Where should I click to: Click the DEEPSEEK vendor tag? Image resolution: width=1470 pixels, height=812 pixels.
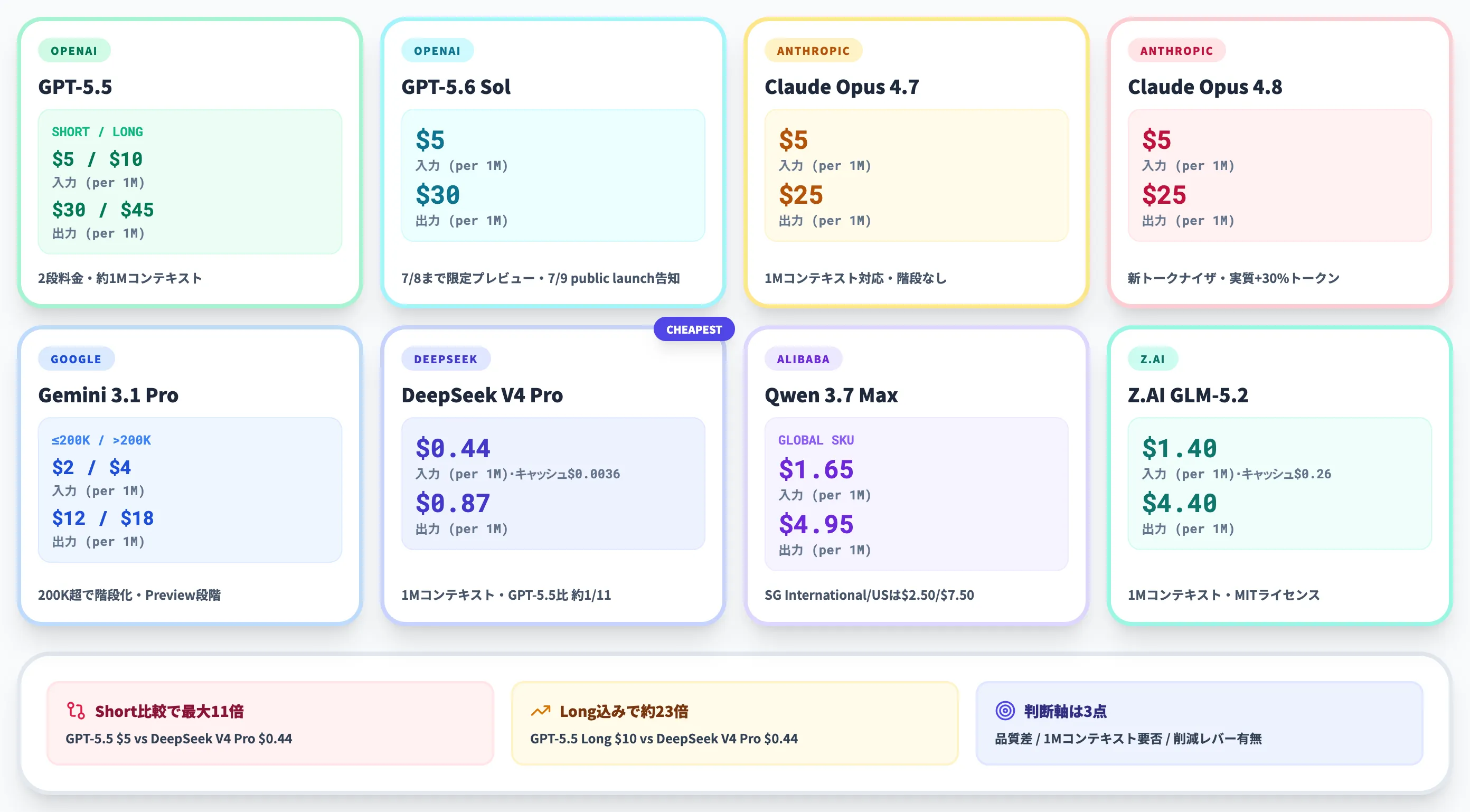pos(446,359)
